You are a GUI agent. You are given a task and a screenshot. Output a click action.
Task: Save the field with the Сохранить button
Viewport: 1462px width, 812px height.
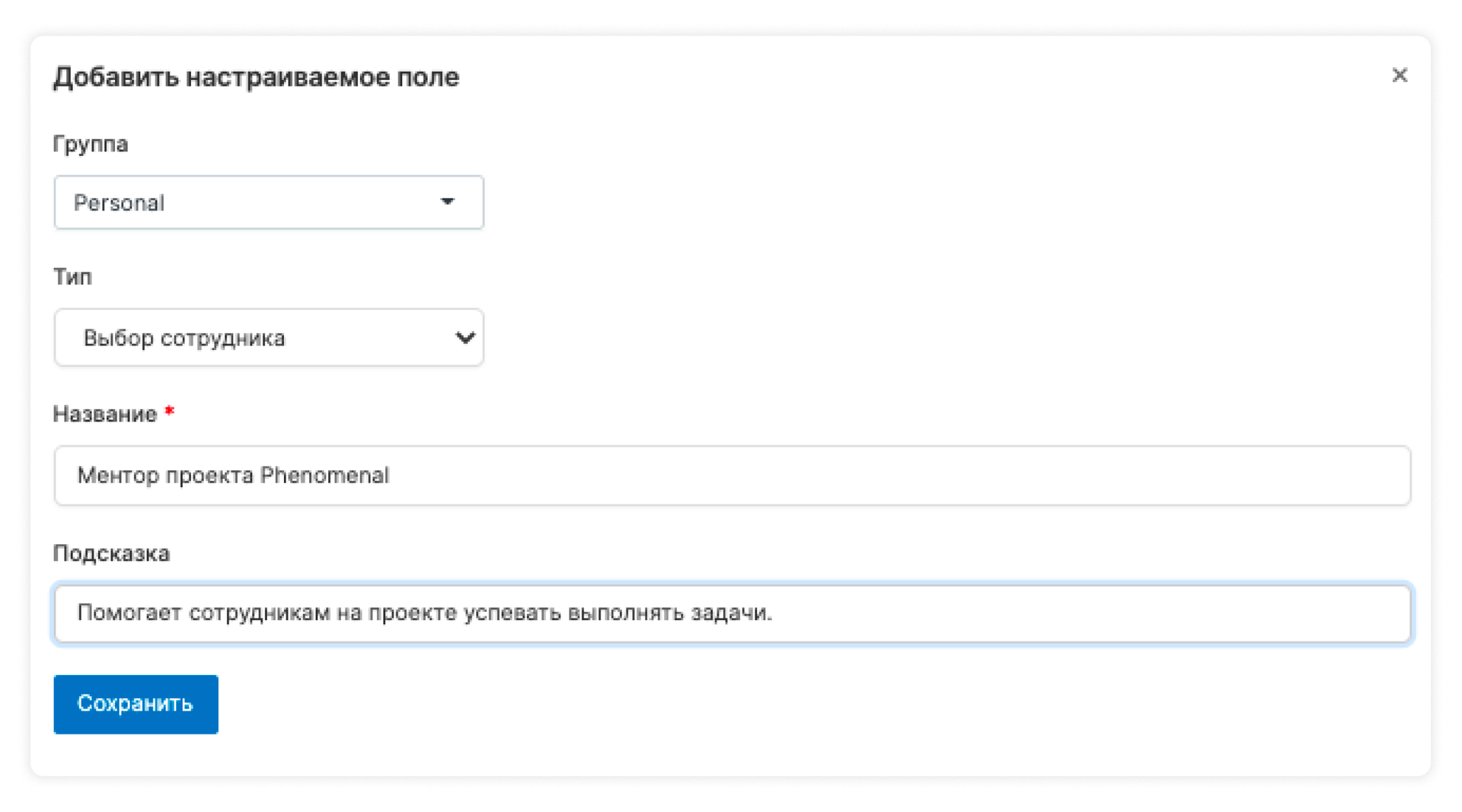[x=136, y=704]
